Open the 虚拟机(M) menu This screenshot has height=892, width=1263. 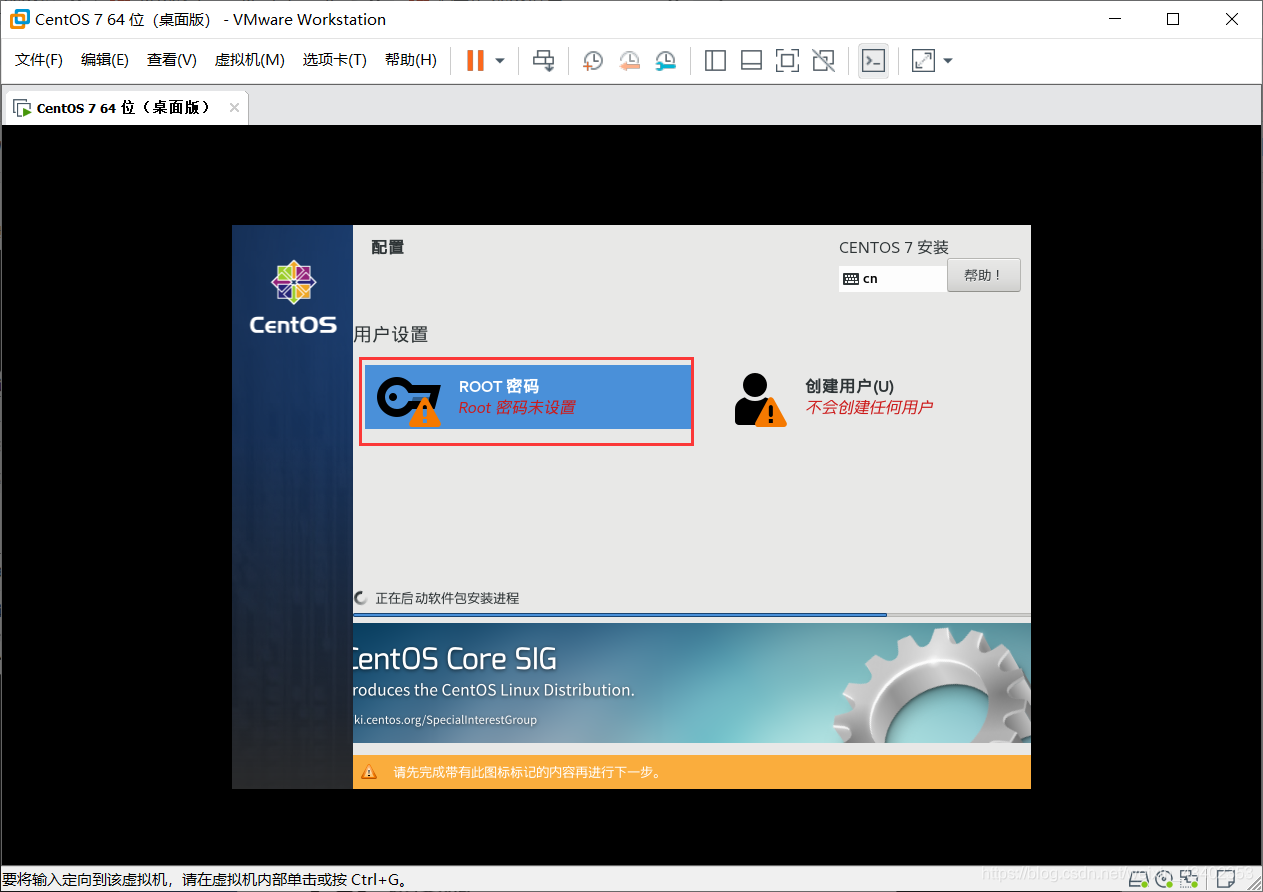coord(250,60)
